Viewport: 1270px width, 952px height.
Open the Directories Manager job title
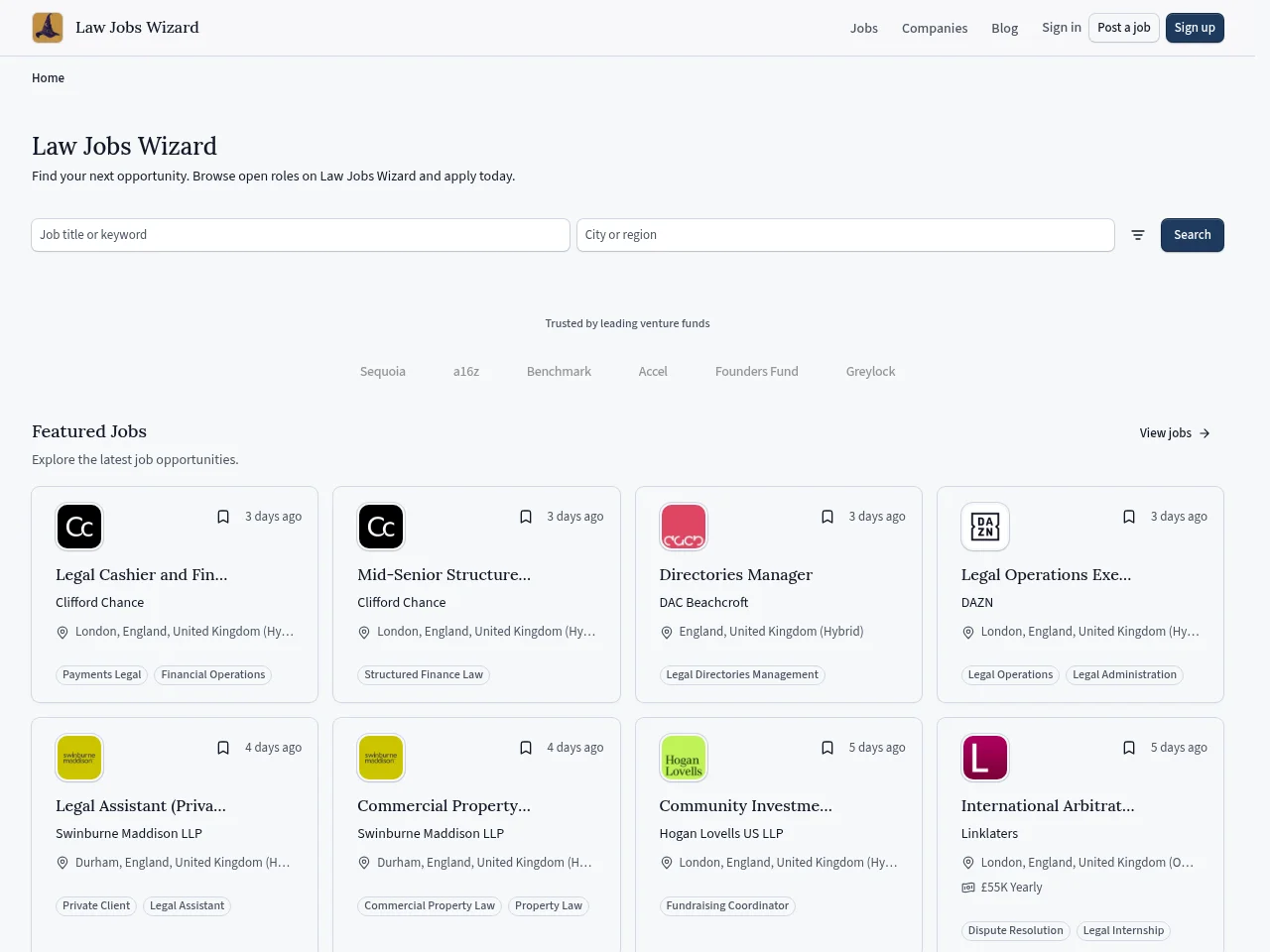[736, 575]
